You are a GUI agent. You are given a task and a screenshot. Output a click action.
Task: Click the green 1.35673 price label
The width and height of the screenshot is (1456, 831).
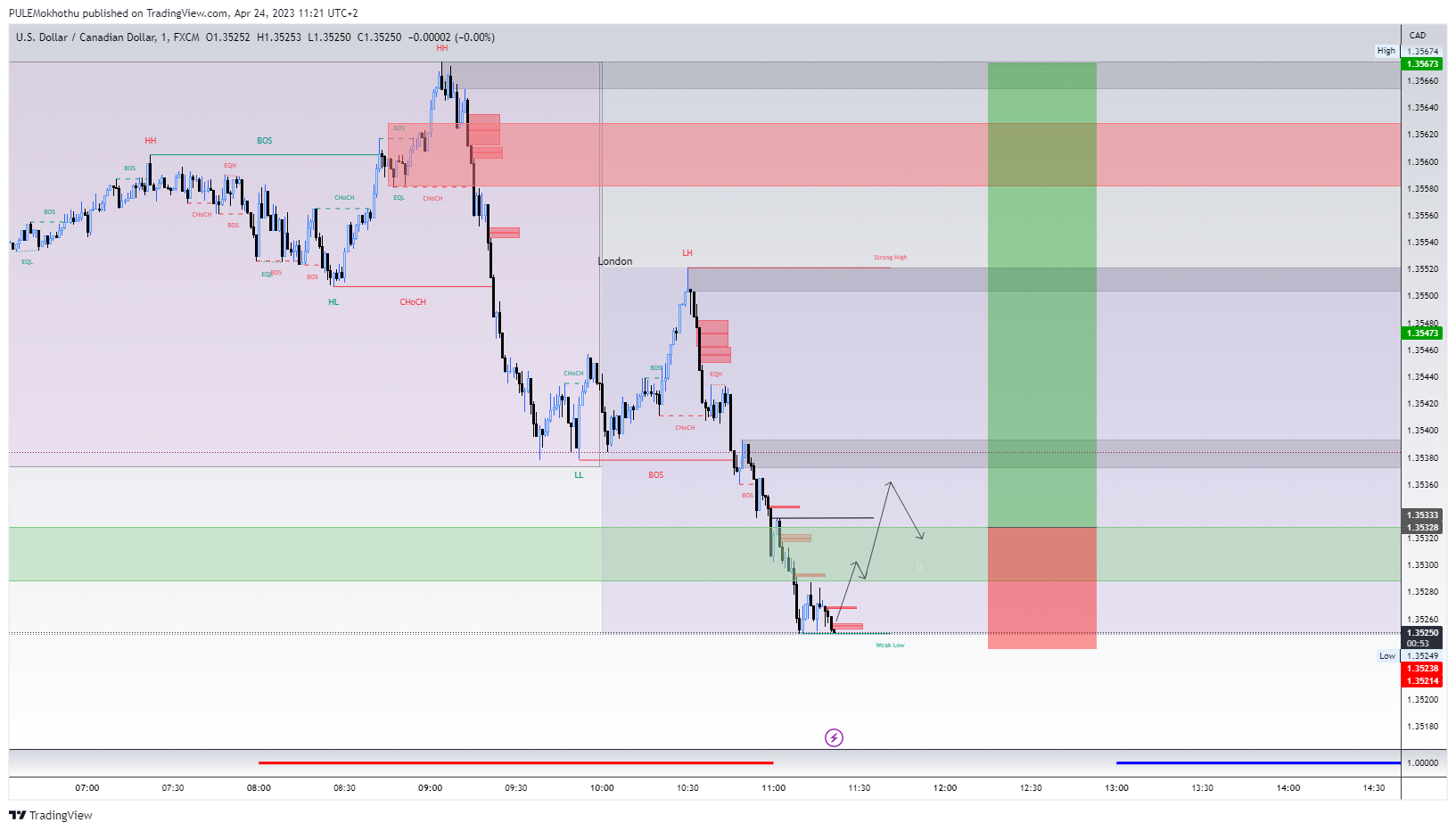coord(1423,64)
